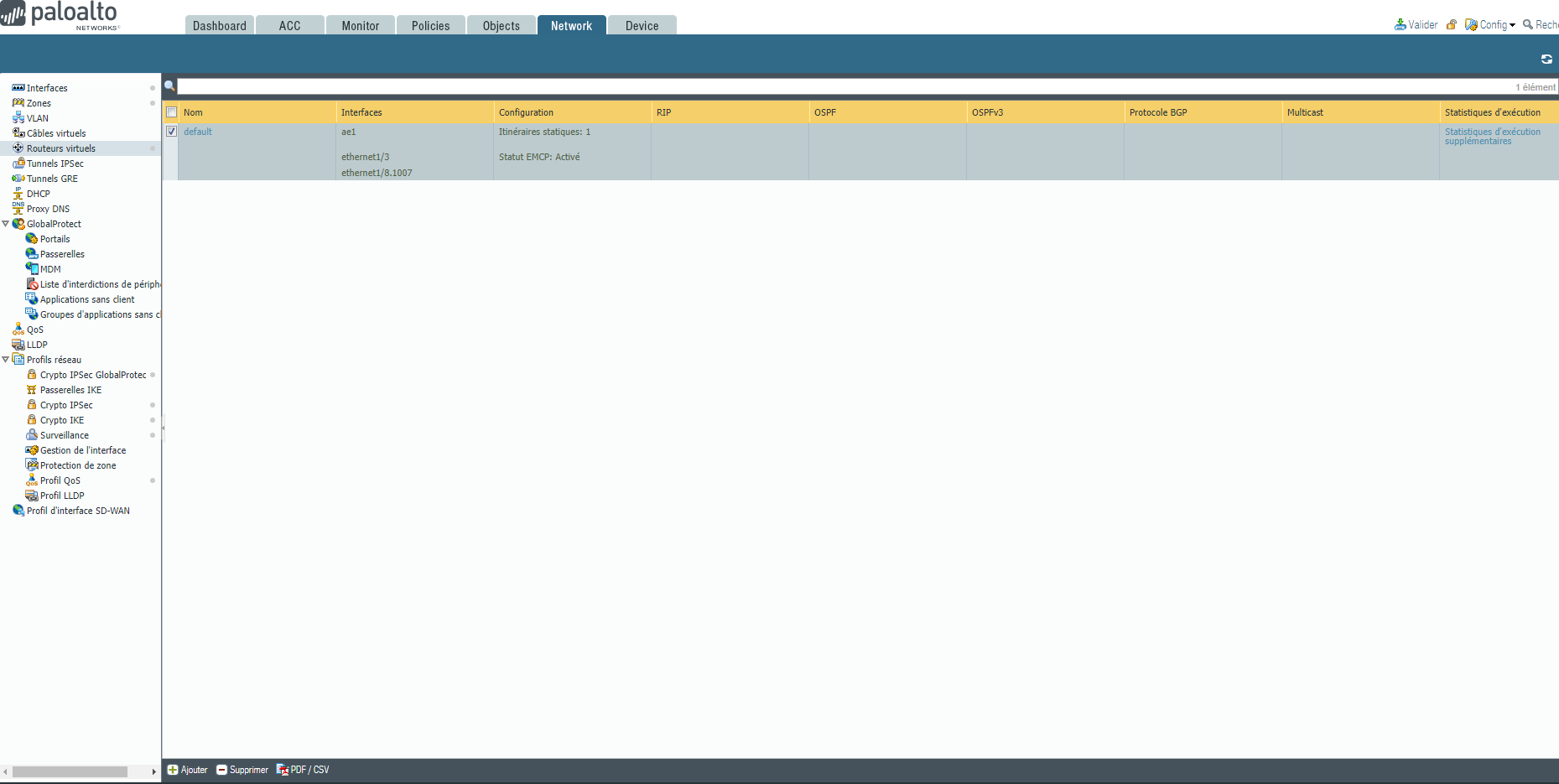The image size is (1559, 784).
Task: Open Groupes d'applications sans client item
Action: pyautogui.click(x=100, y=314)
